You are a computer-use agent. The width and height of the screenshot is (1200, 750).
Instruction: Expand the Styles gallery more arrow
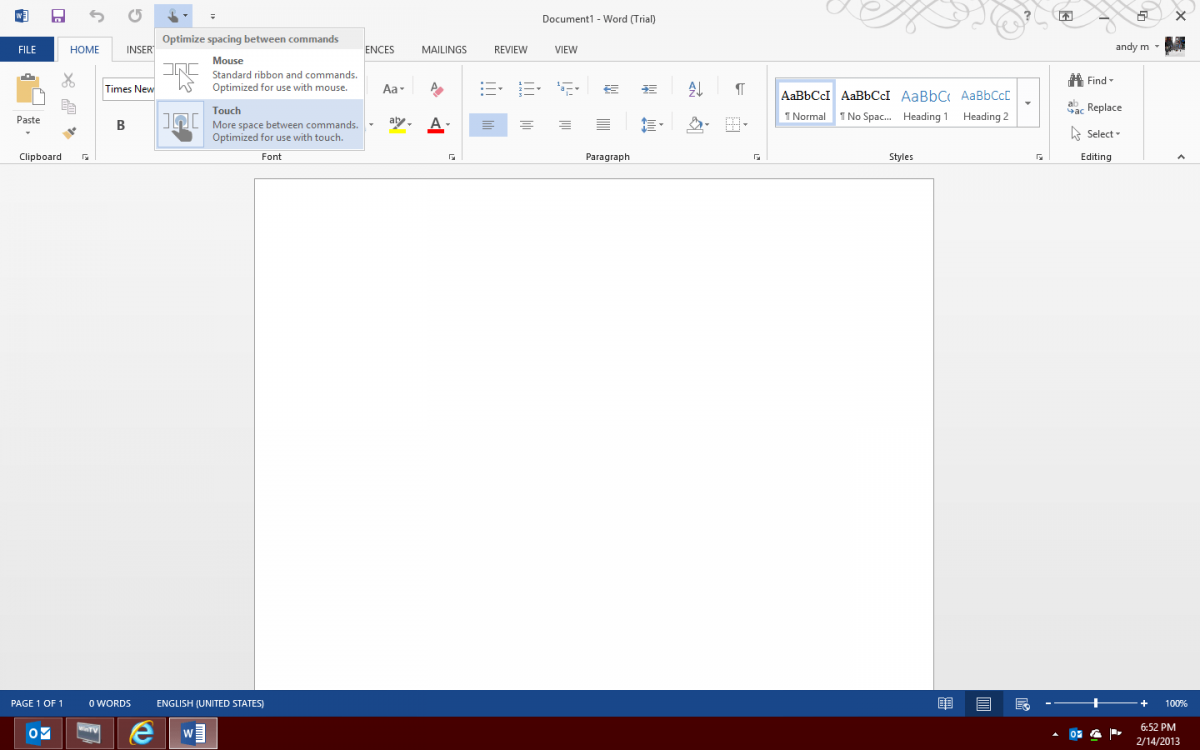click(1027, 104)
